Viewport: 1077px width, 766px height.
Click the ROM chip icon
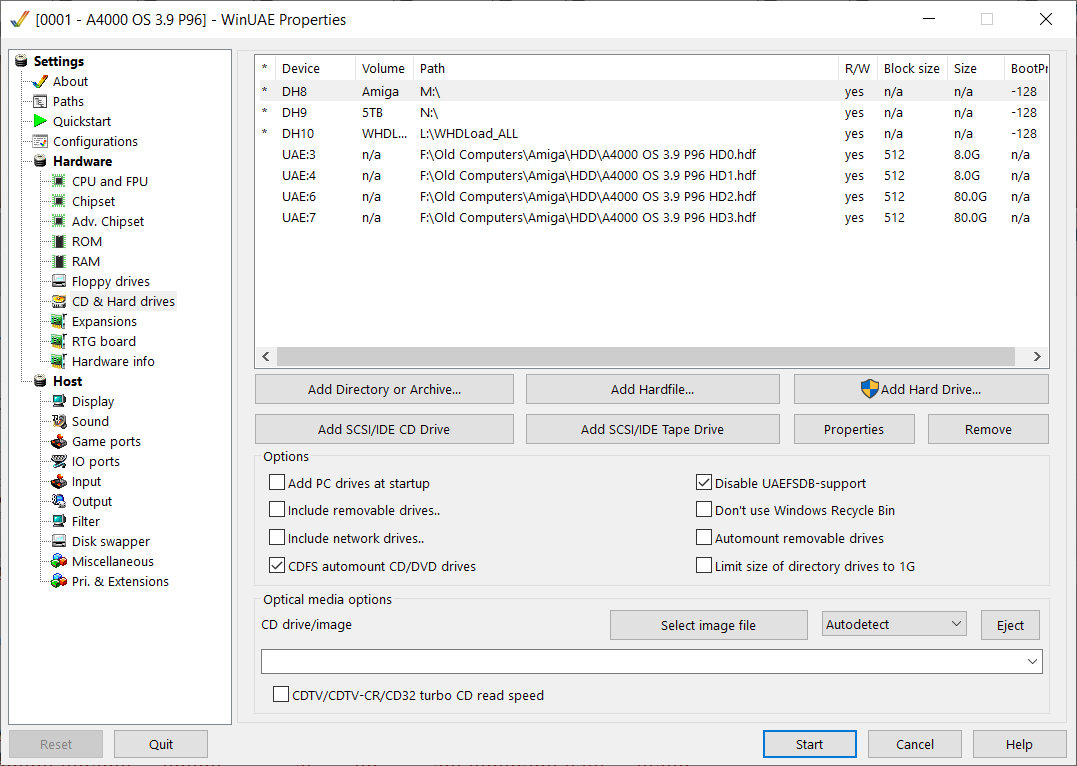[59, 241]
